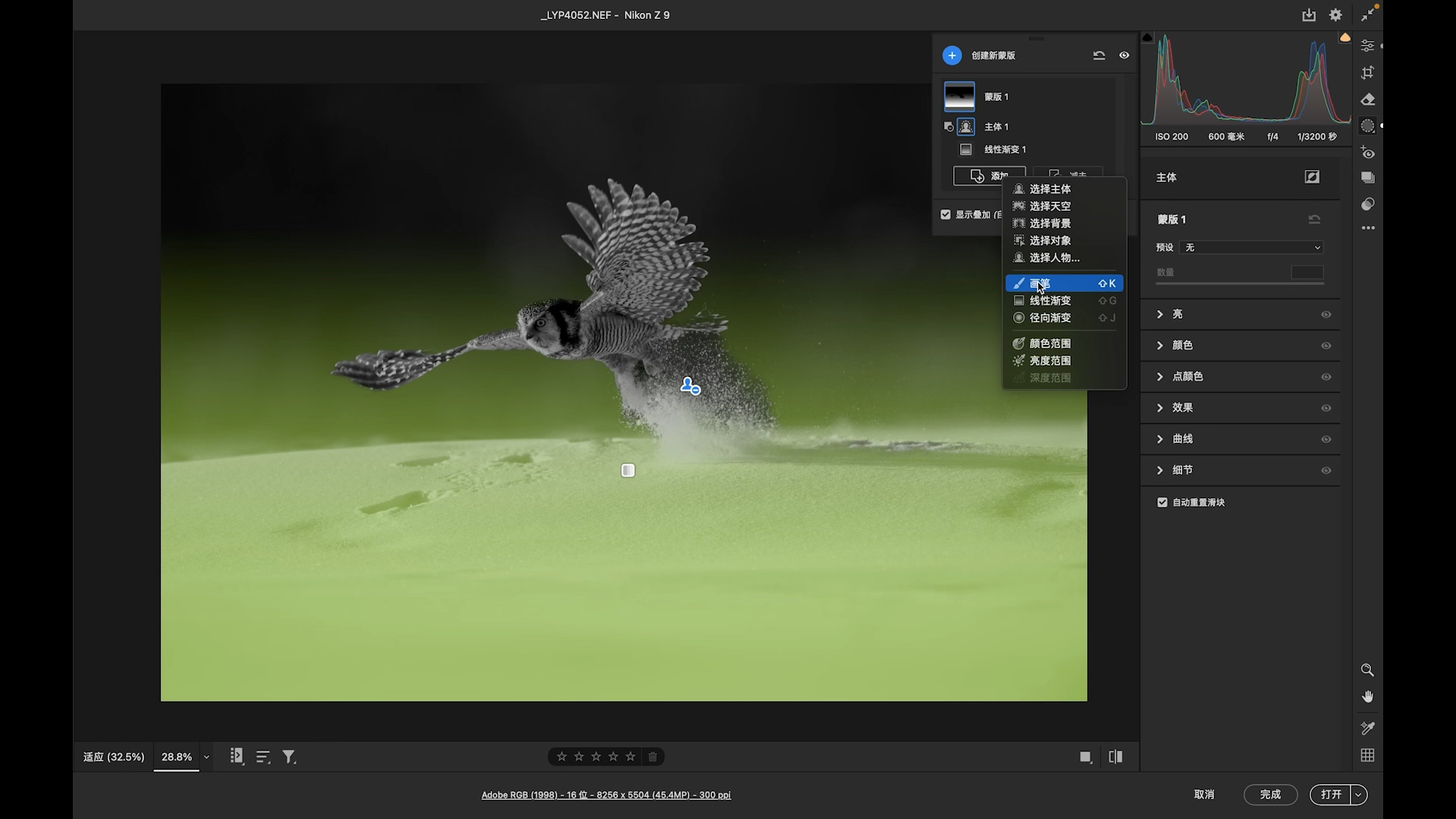Toggle highlight clipping warning in histogram
Image resolution: width=1456 pixels, height=819 pixels.
pos(1345,37)
